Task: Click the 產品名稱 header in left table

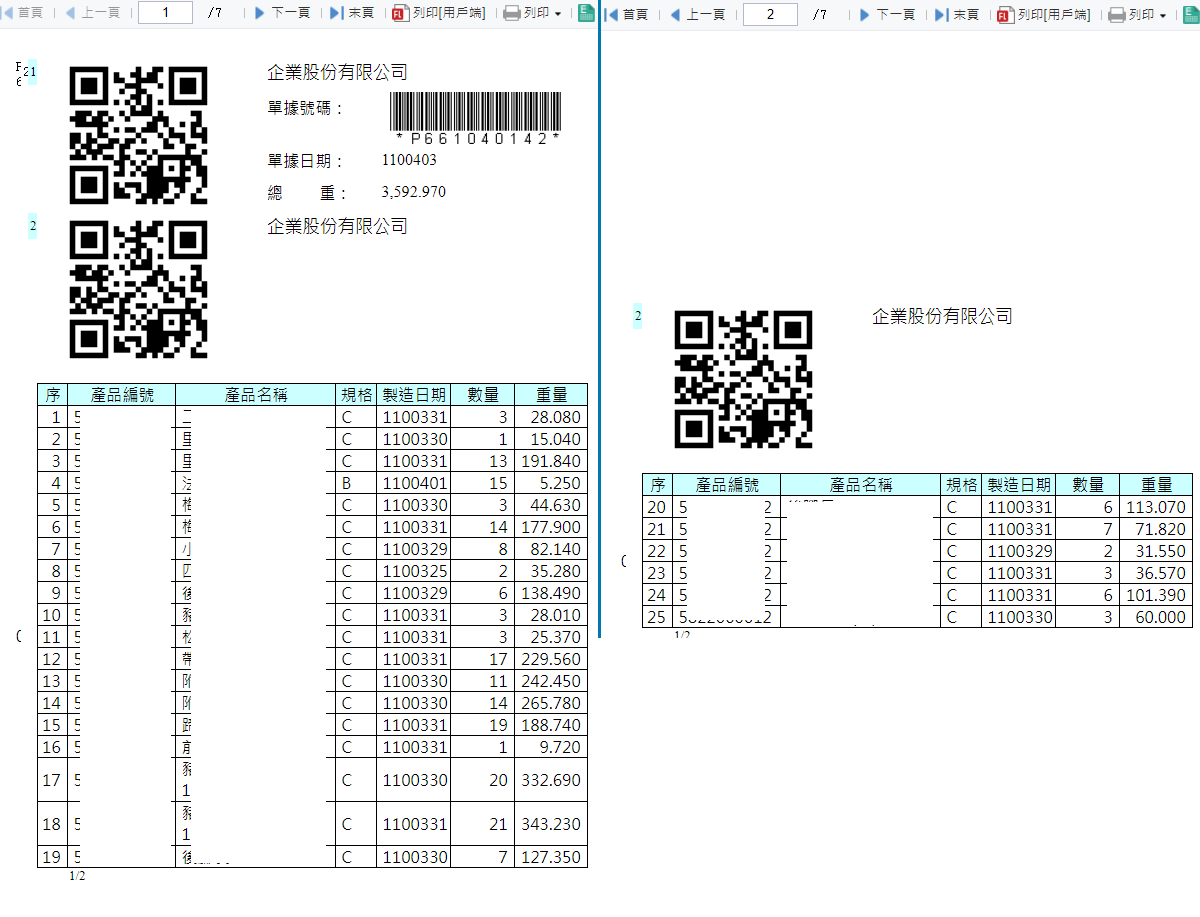Action: point(256,395)
